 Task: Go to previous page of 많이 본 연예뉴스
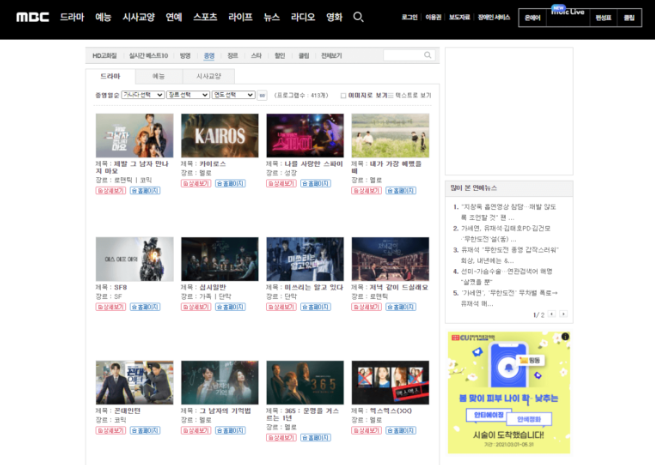coord(552,314)
